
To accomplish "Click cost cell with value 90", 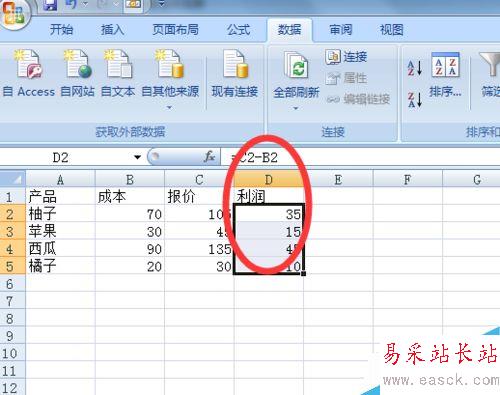I will click(x=130, y=248).
